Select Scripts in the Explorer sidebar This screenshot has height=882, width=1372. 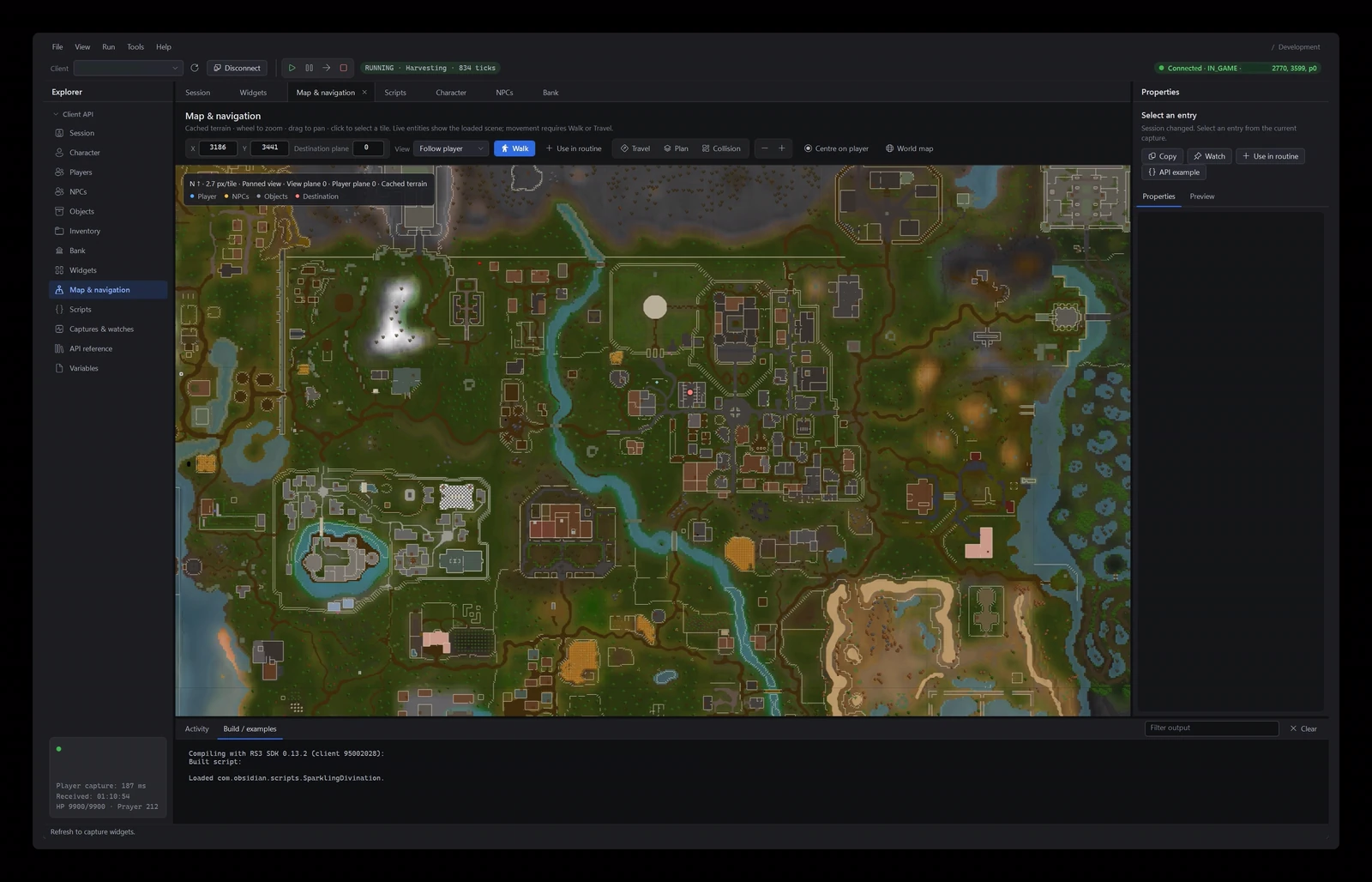(x=108, y=310)
